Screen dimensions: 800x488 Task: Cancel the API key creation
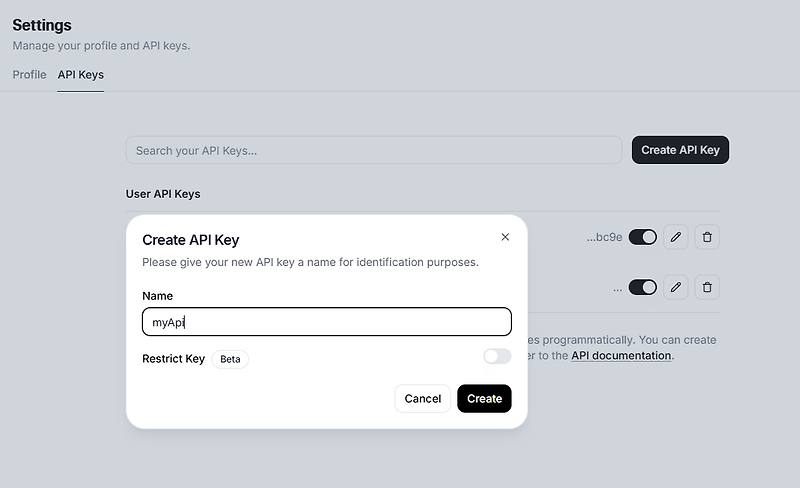(422, 398)
